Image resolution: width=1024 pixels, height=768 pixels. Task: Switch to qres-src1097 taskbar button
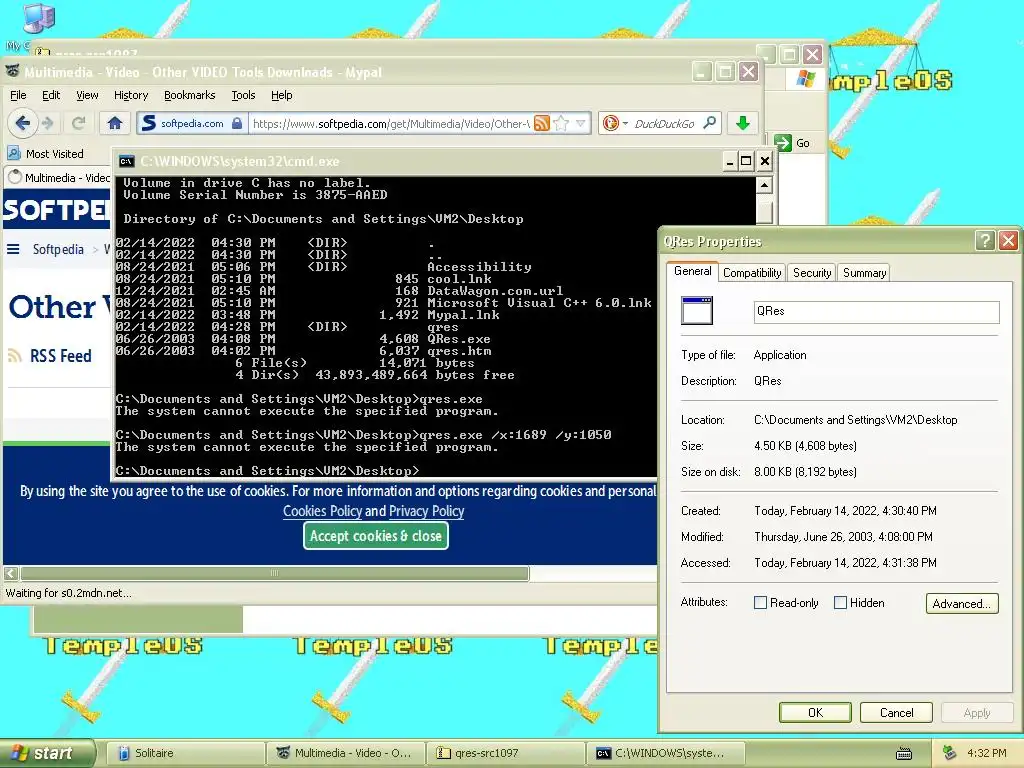507,753
